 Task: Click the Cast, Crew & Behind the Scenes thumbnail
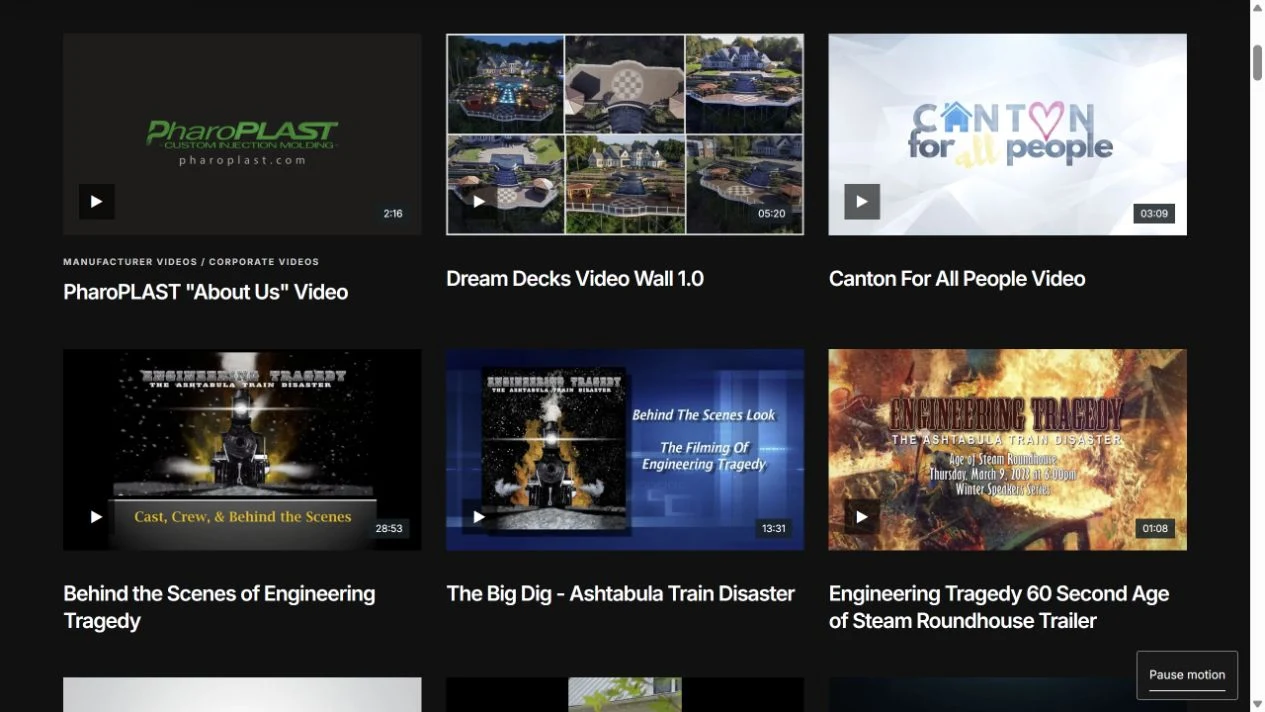pyautogui.click(x=242, y=449)
